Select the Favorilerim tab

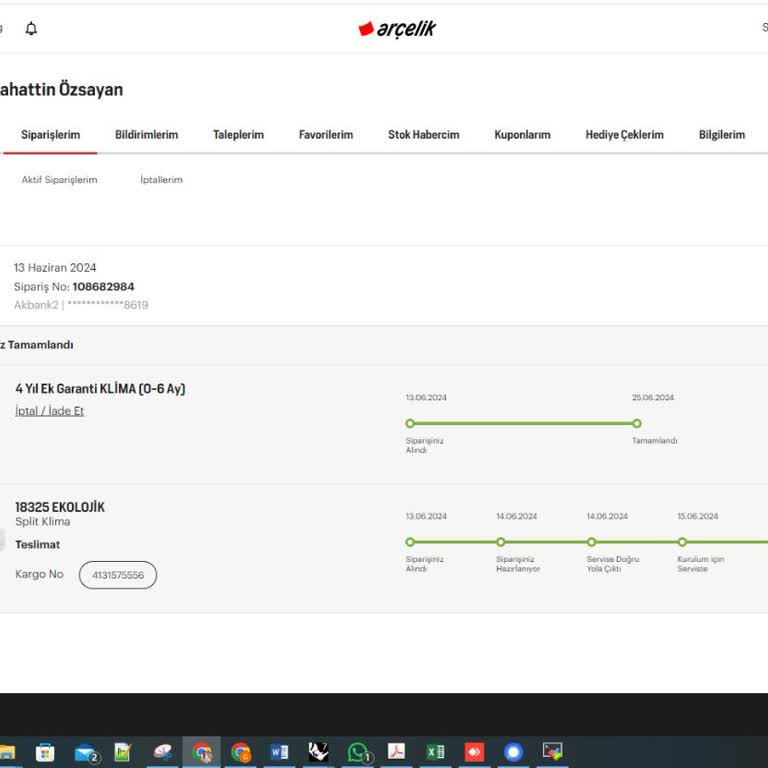325,135
